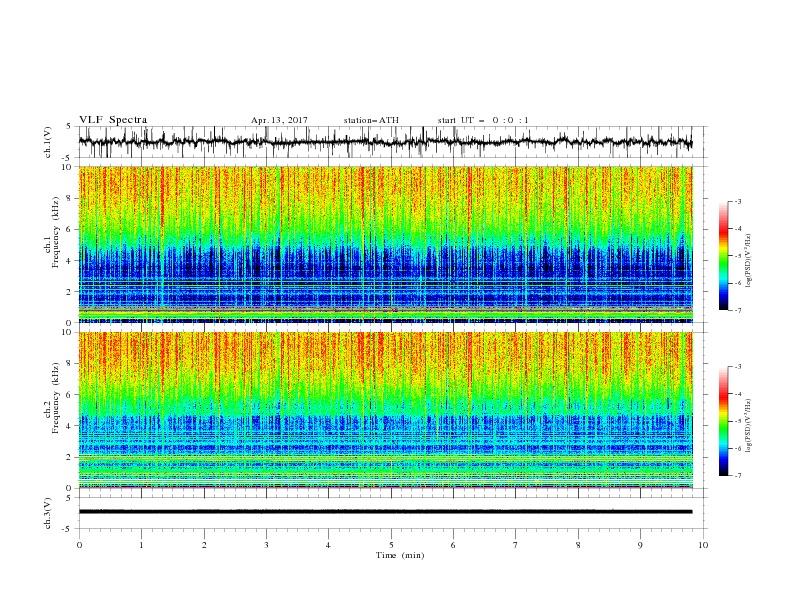This screenshot has width=792, height=612.
Task: Click the "-7" tick on ch.1 colorbar
Action: [737, 310]
